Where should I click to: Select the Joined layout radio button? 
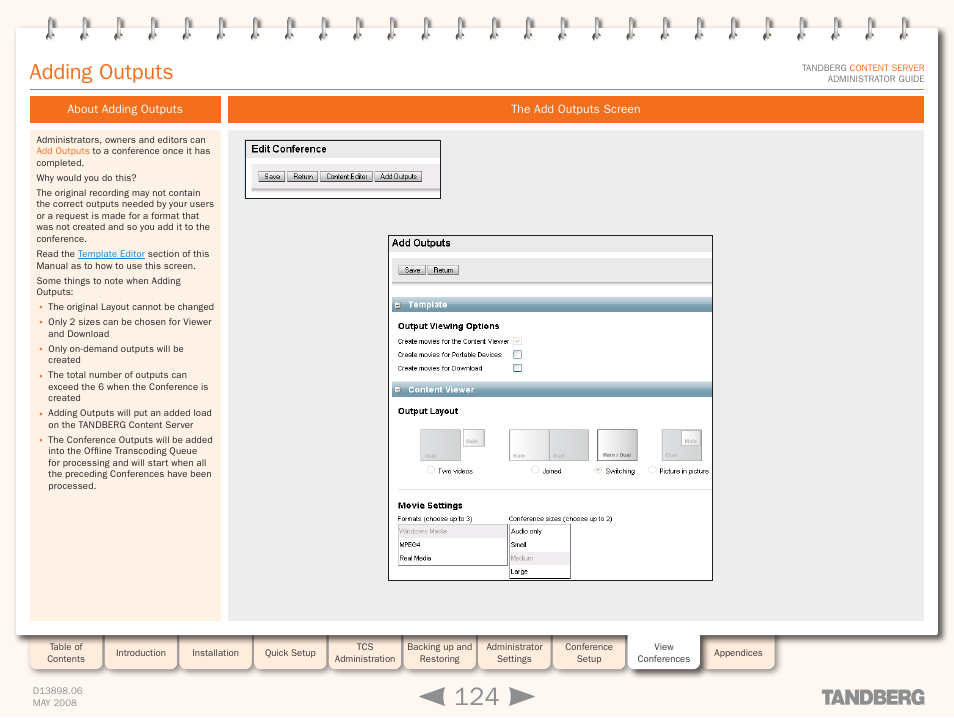coord(535,470)
